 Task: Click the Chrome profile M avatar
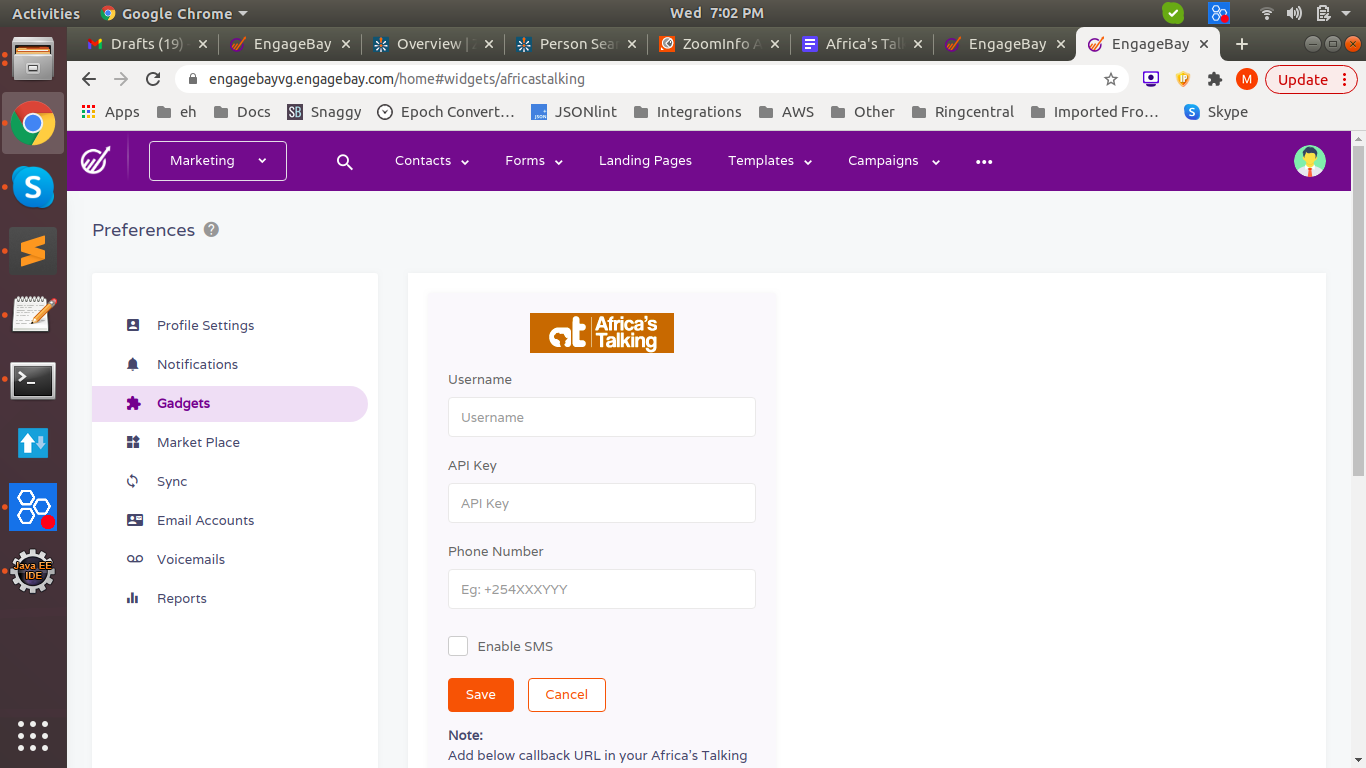[1246, 79]
